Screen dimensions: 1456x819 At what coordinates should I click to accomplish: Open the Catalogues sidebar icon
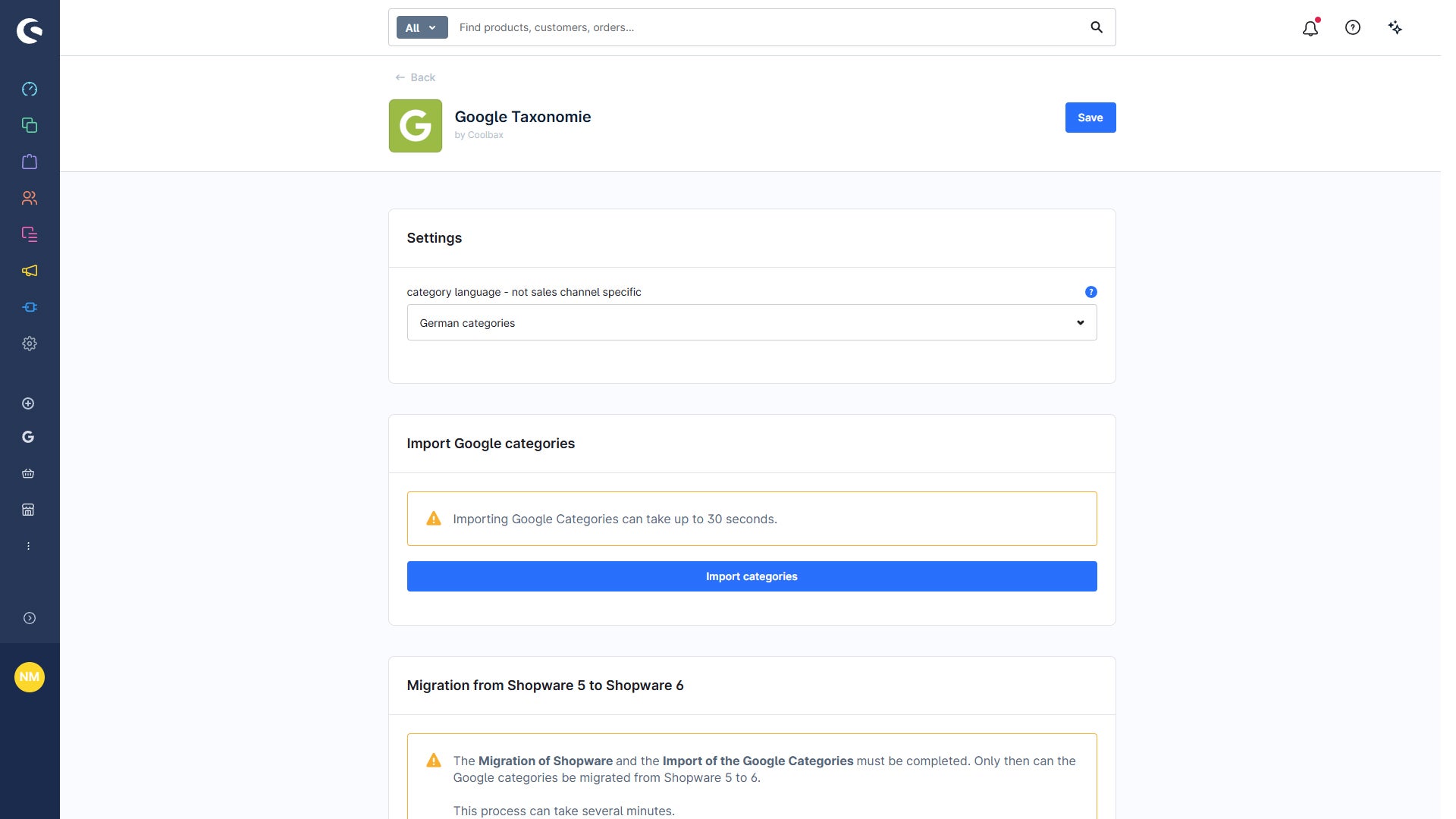point(30,125)
